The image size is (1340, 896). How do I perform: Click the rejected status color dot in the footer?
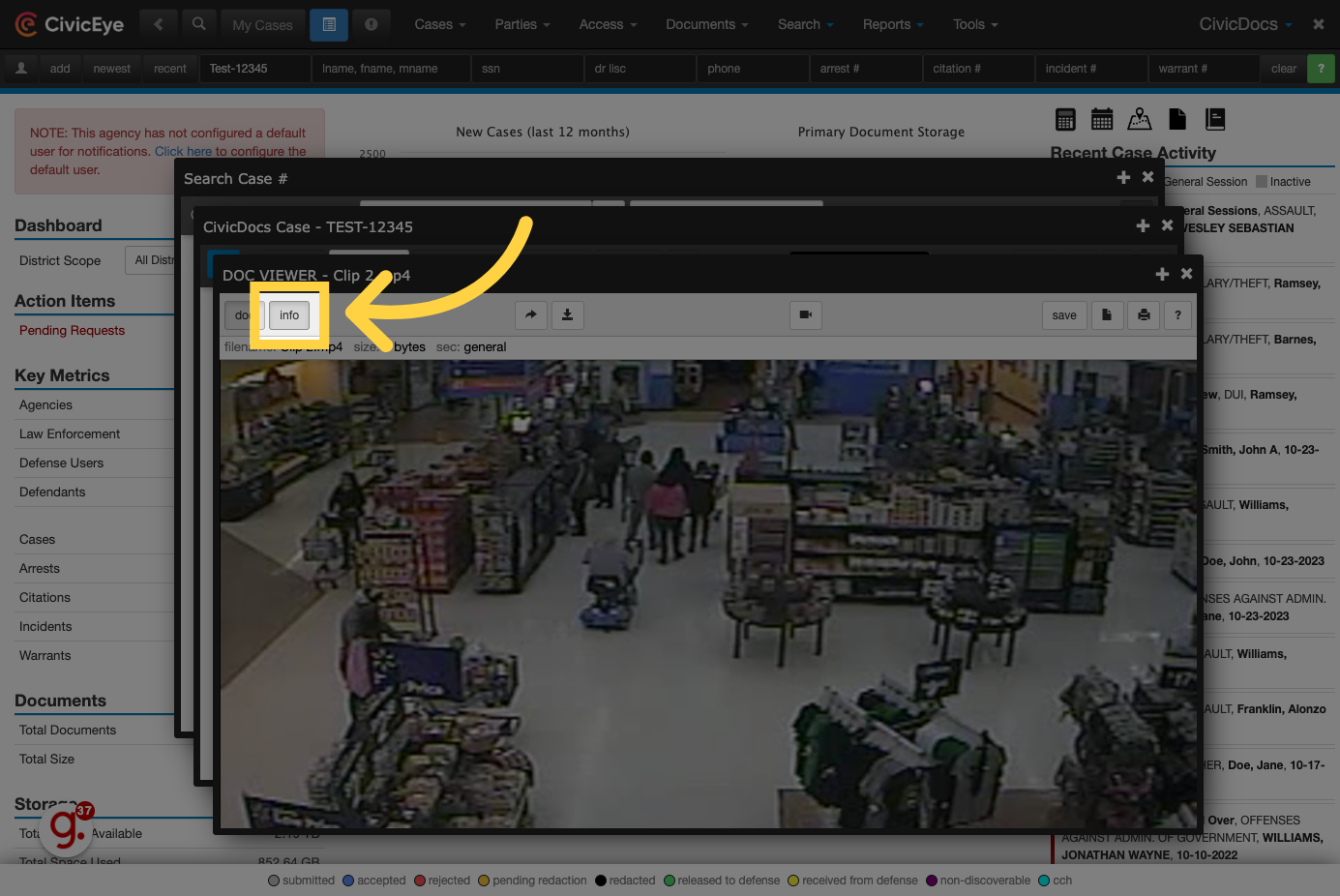(420, 881)
